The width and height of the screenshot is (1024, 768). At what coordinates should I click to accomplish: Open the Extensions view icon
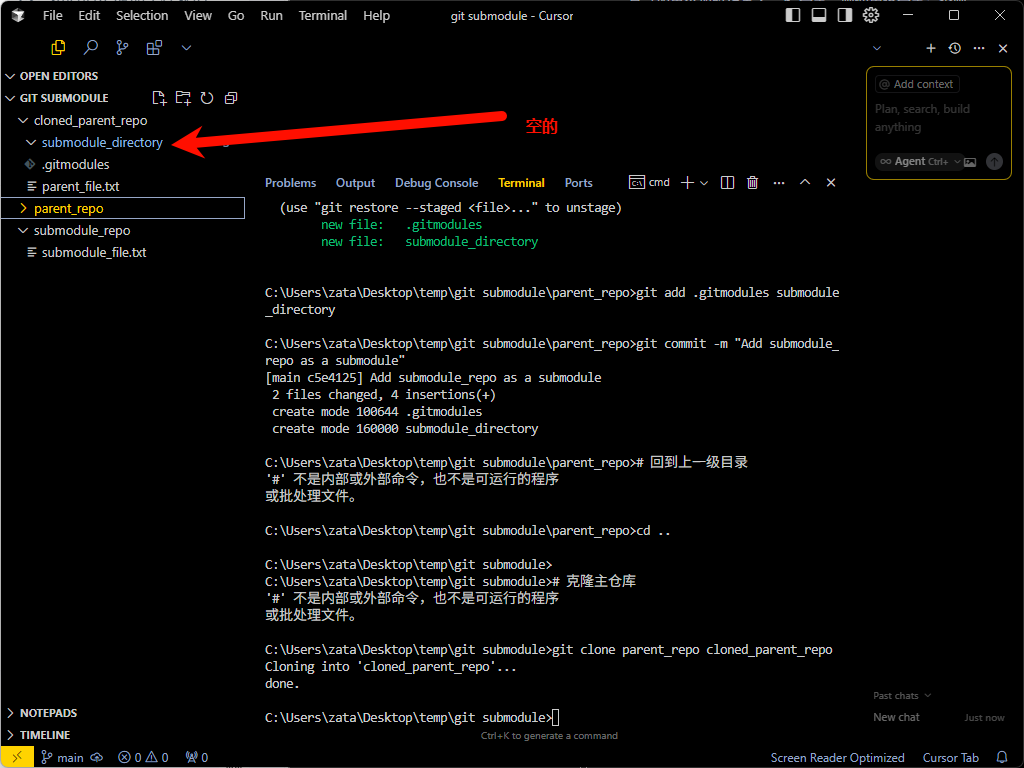(154, 47)
